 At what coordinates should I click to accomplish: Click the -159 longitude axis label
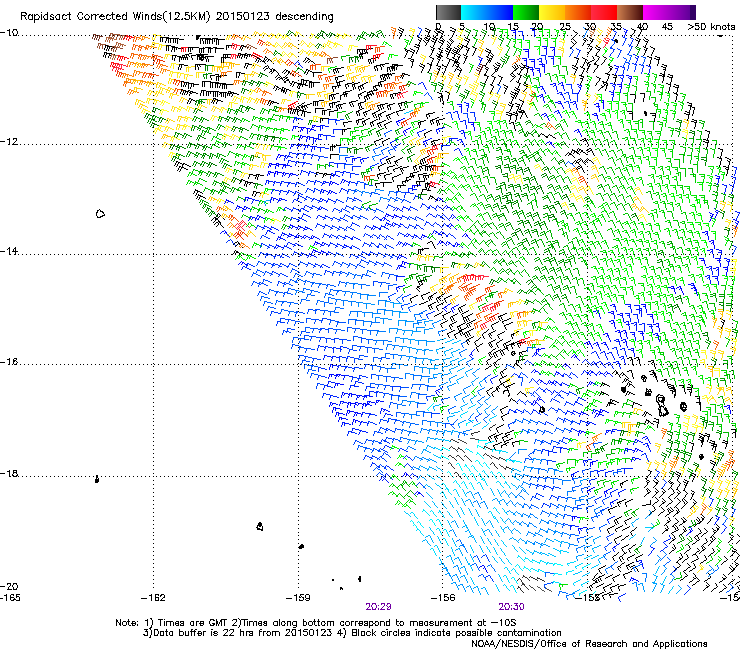(x=298, y=598)
